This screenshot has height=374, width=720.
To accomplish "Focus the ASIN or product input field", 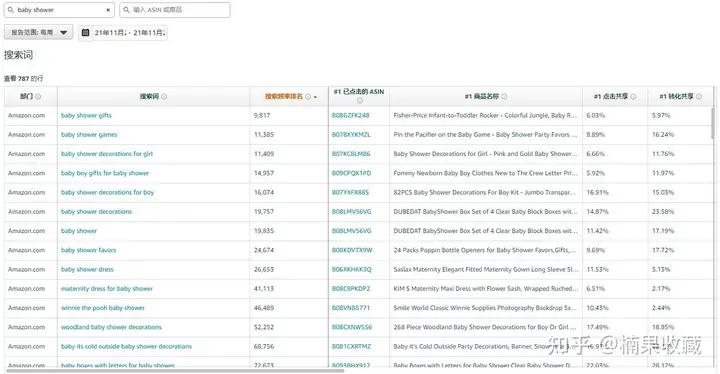I will [175, 10].
